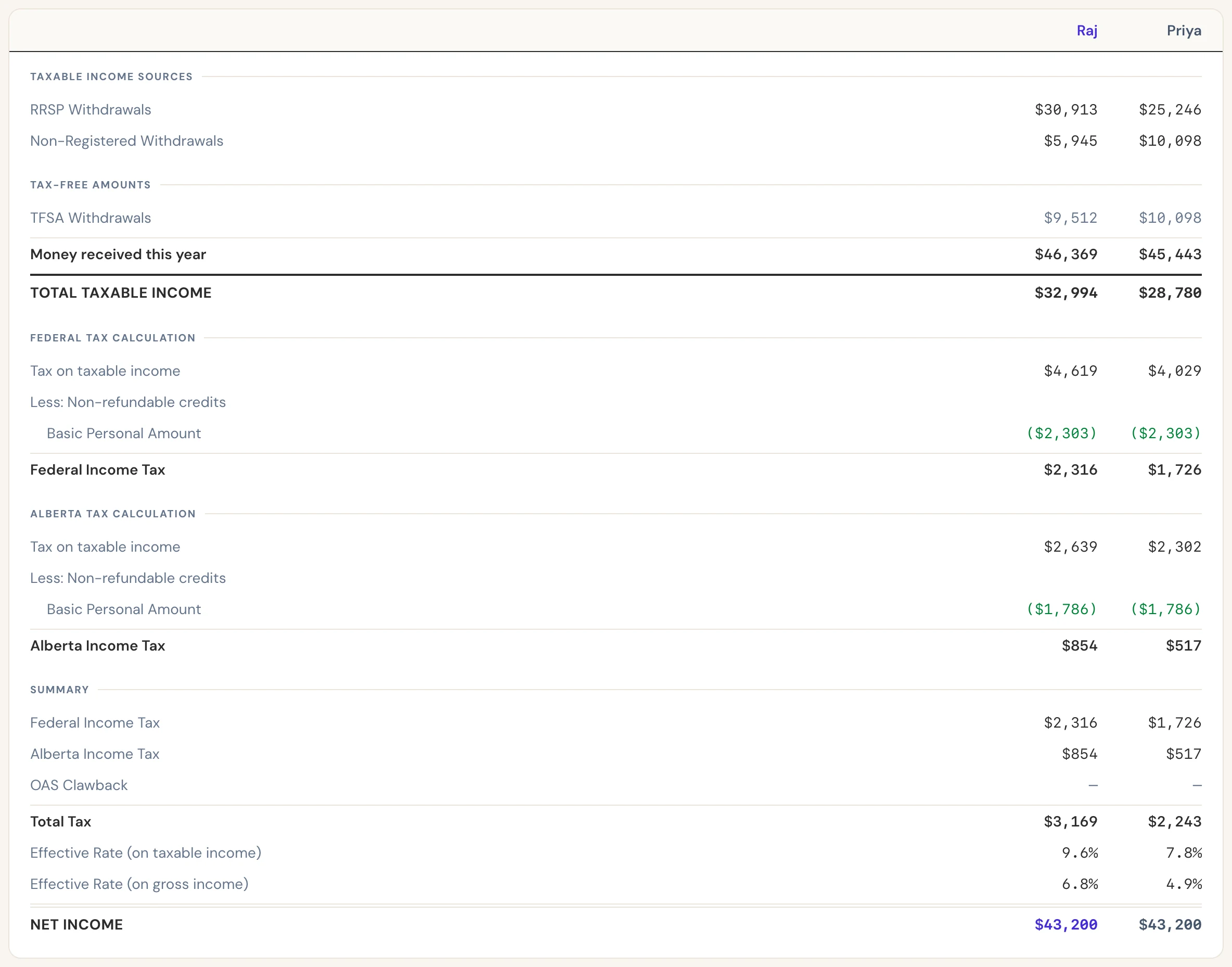
Task: Click Effective Rate (on gross income) label
Action: [x=139, y=884]
